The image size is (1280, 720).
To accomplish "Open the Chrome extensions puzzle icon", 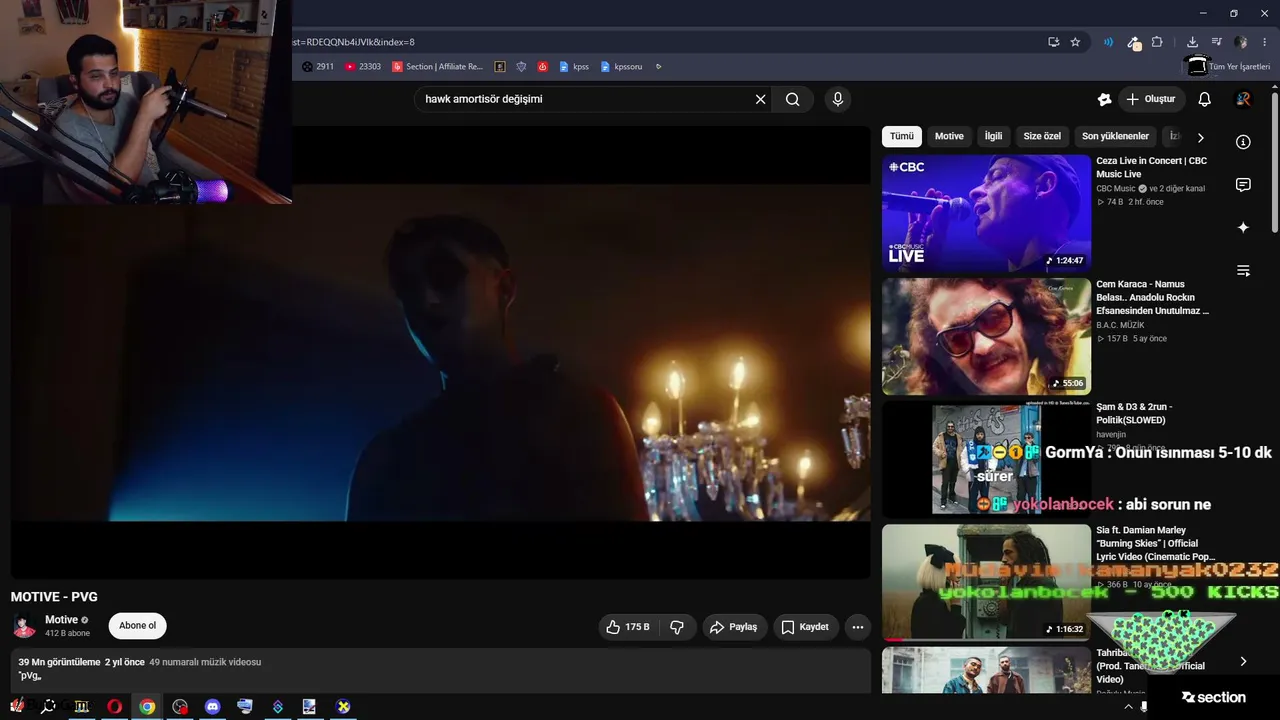I will click(1157, 42).
